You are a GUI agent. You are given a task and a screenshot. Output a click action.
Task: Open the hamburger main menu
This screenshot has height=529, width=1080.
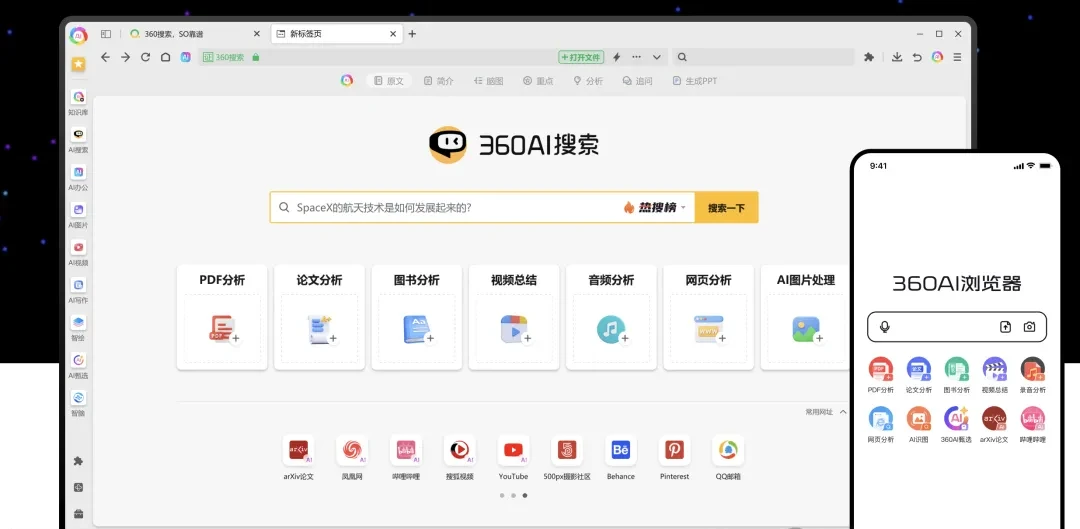(x=957, y=57)
